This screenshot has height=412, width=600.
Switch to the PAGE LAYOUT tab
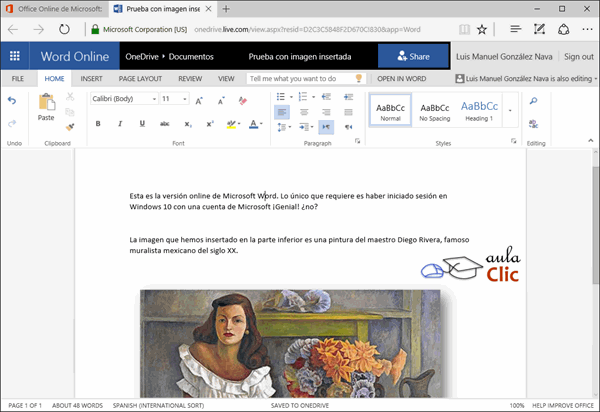140,79
